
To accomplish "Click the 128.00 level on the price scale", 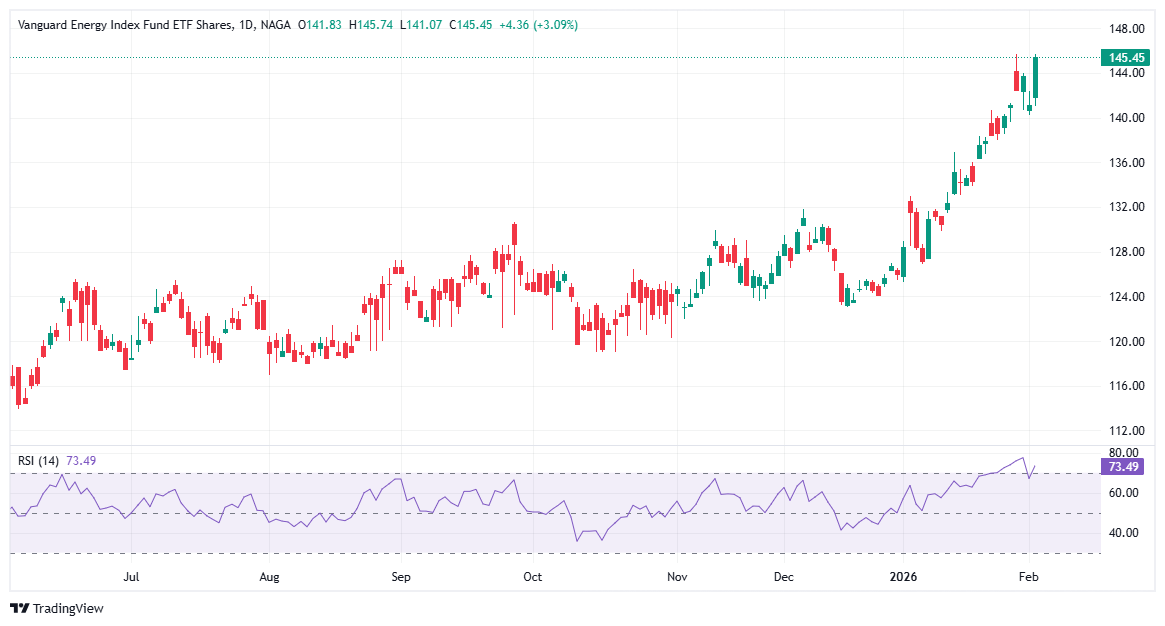I will 1128,252.
